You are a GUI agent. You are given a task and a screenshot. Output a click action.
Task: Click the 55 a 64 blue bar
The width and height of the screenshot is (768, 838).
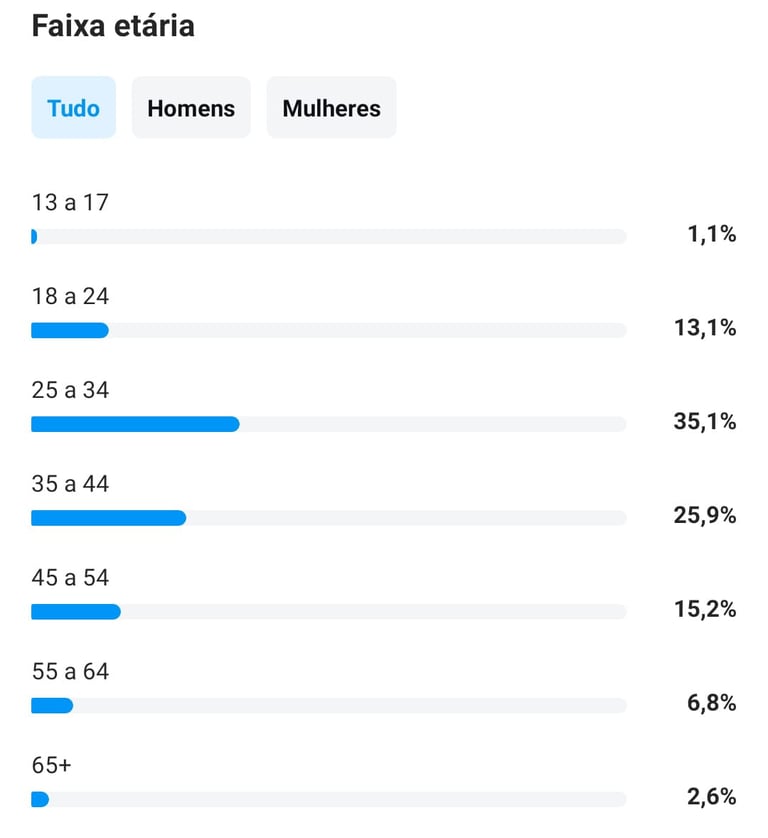(52, 705)
